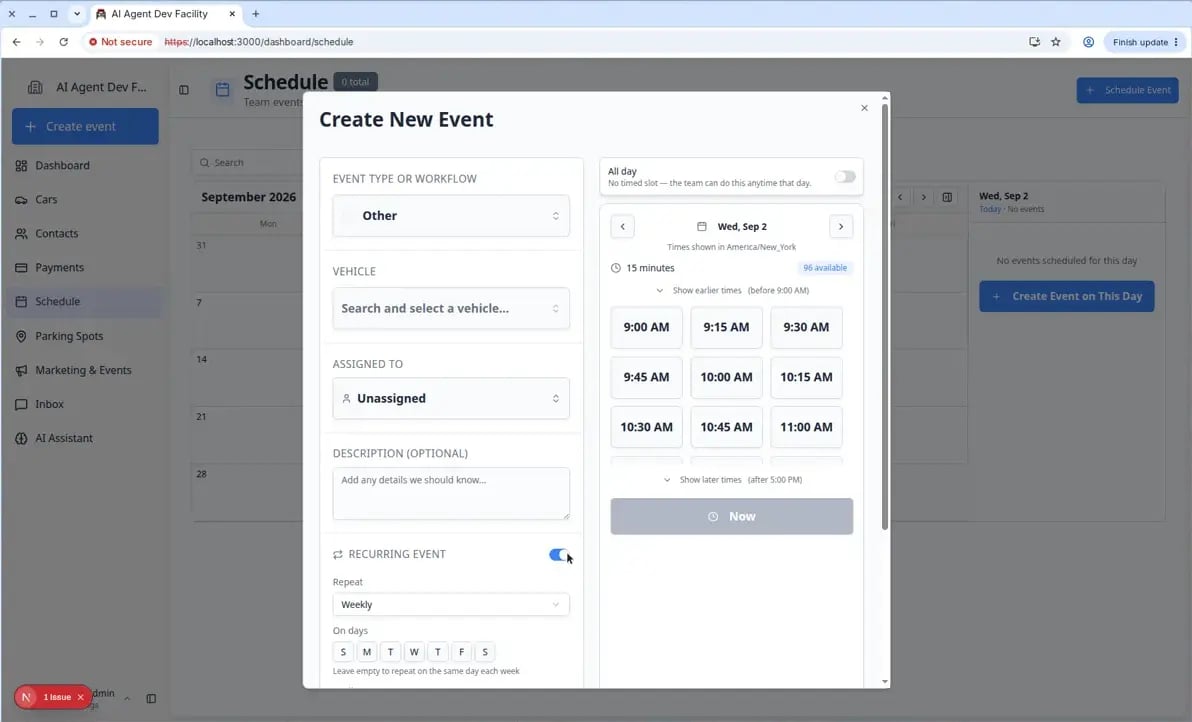Toggle sidebar panel icon beside Schedule heading
Image resolution: width=1192 pixels, height=722 pixels.
pyautogui.click(x=184, y=90)
